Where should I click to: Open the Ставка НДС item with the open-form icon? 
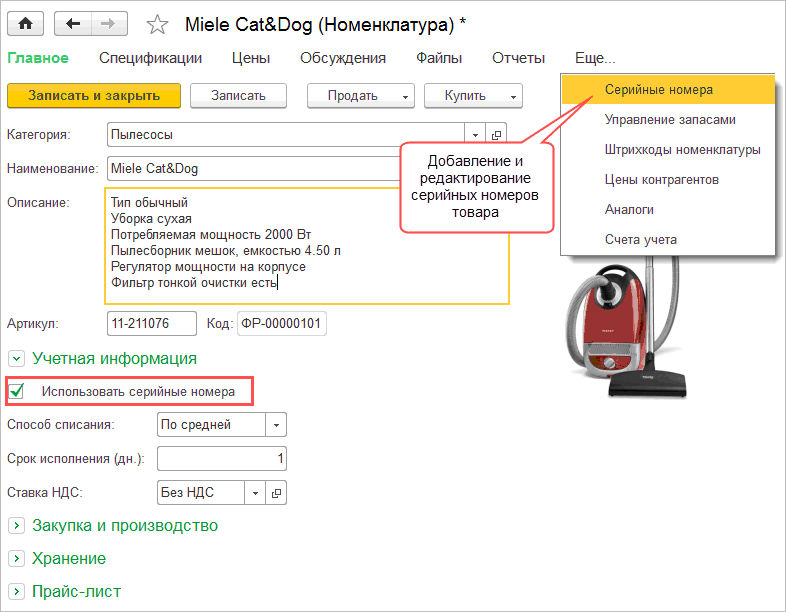[x=276, y=493]
